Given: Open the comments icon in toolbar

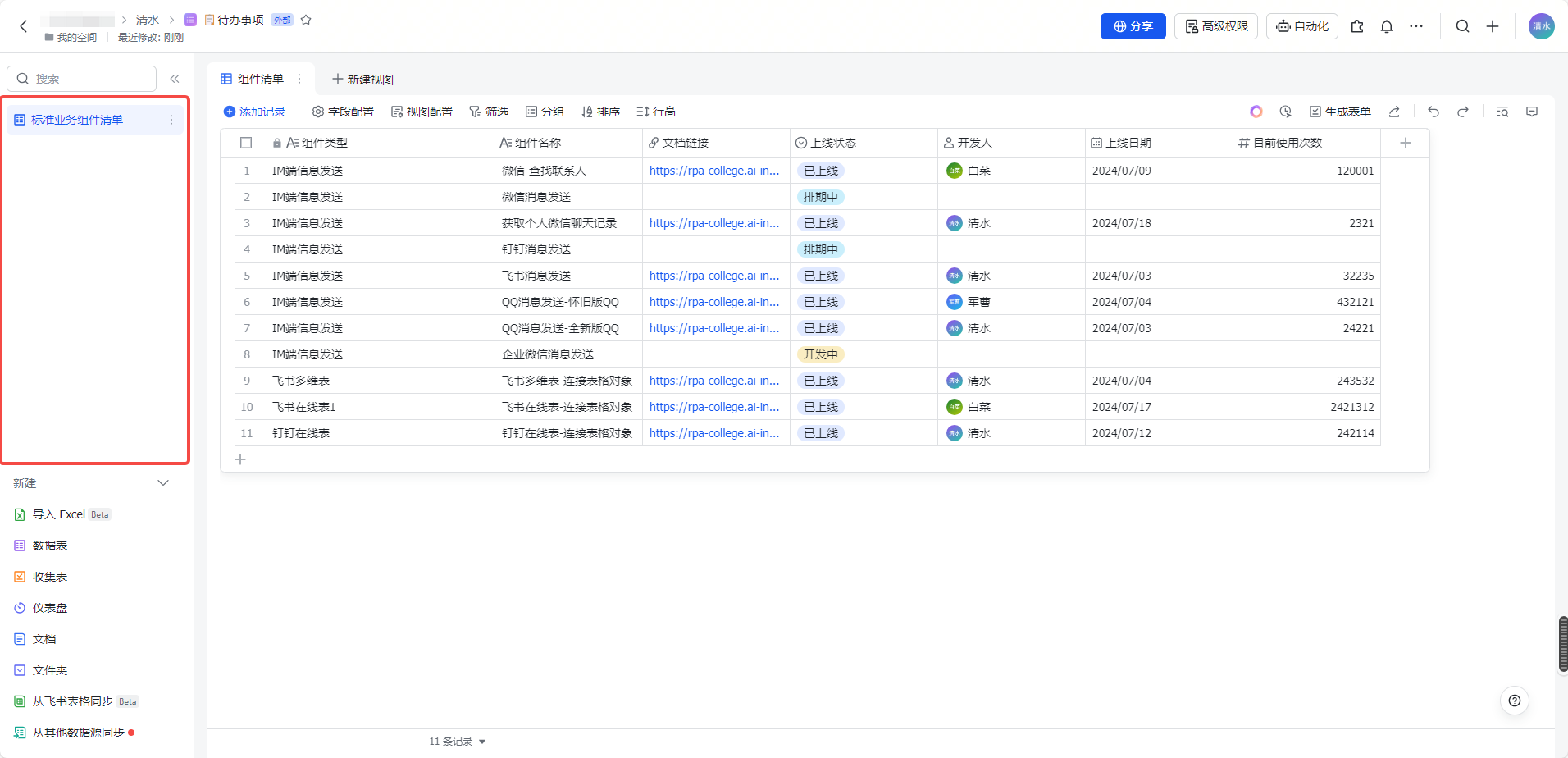Looking at the screenshot, I should (1532, 112).
